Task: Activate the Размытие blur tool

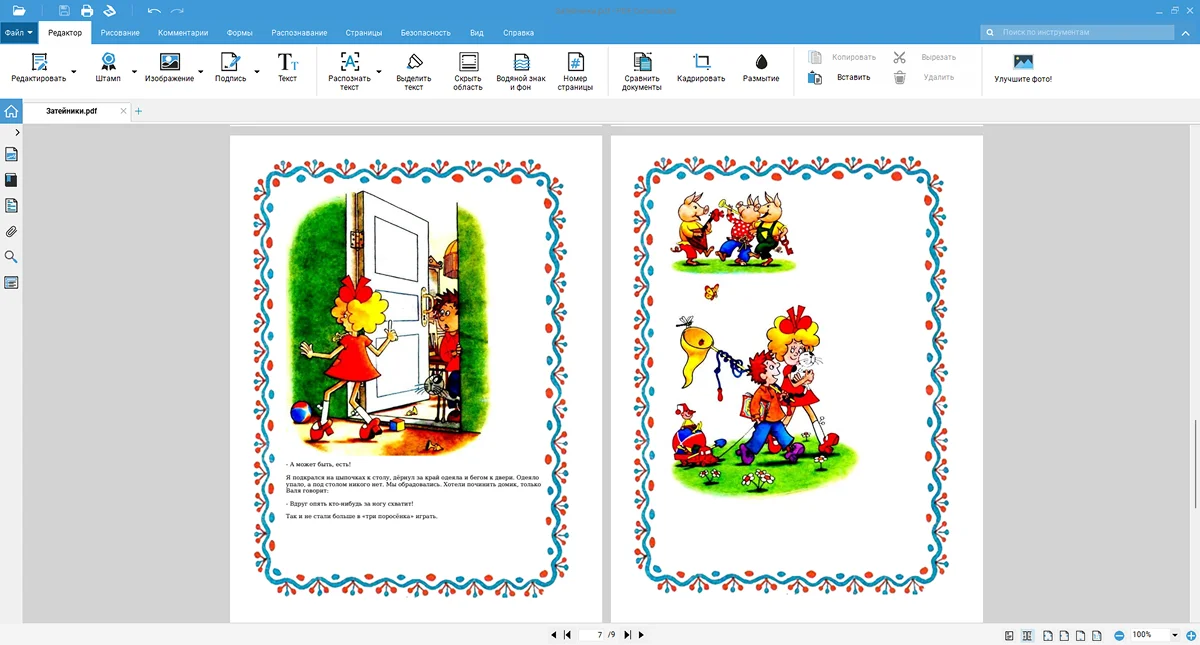Action: coord(761,68)
